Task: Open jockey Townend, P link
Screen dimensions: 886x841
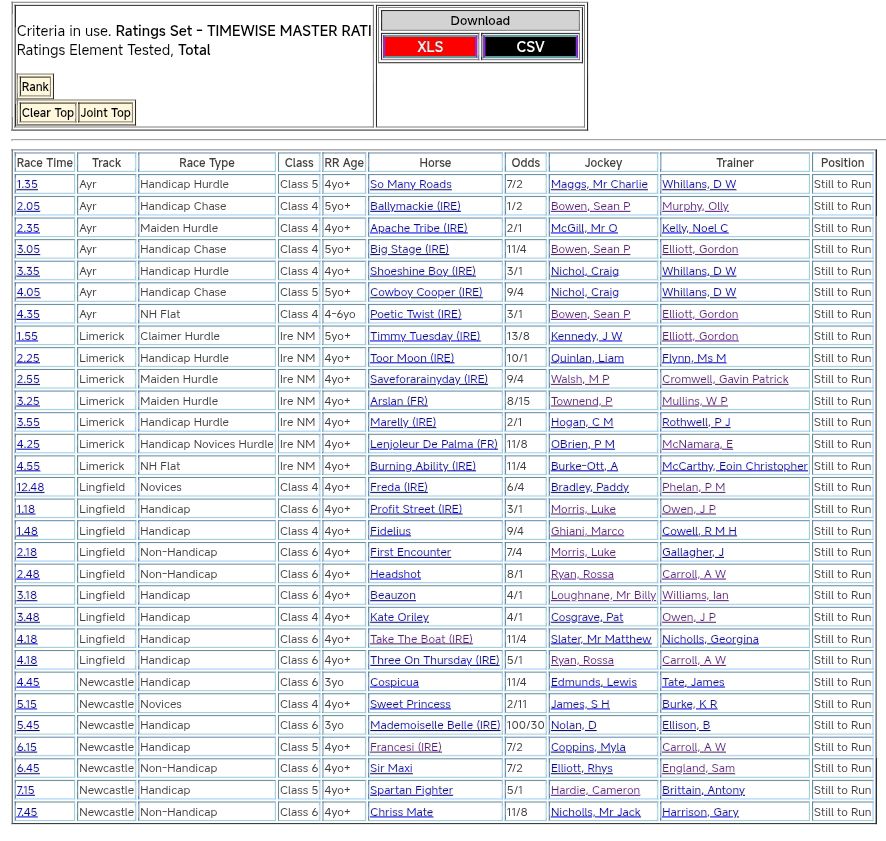Action: (581, 402)
